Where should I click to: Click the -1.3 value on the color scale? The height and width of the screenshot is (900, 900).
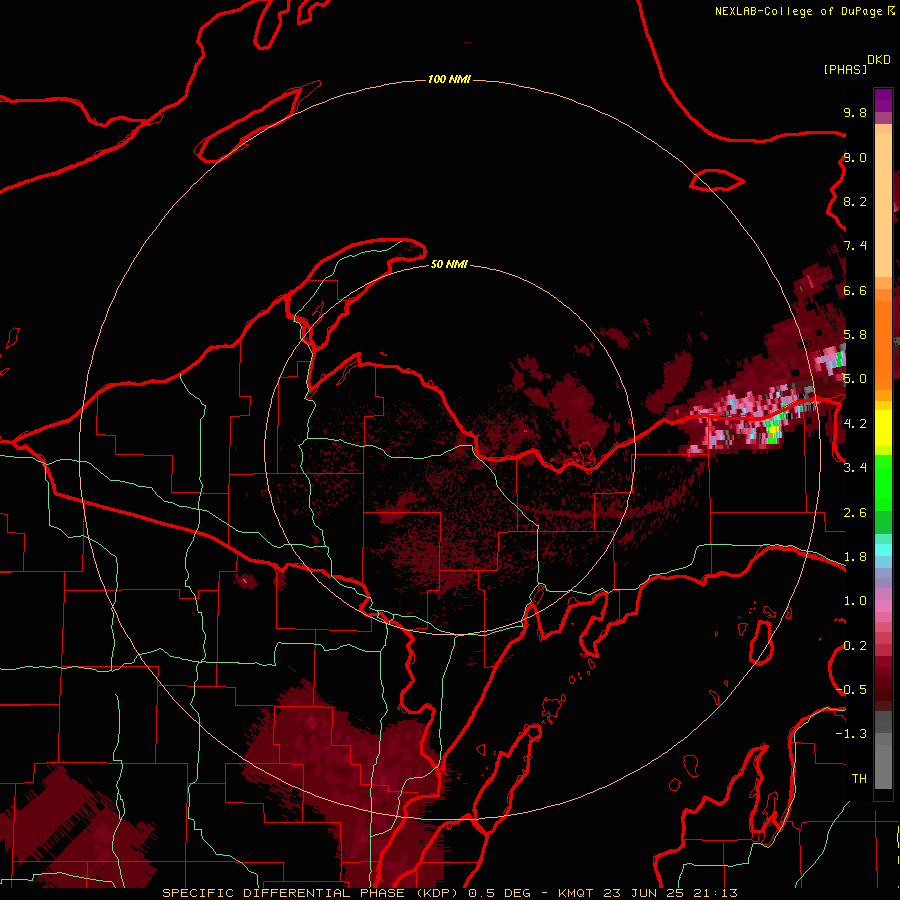pos(851,734)
